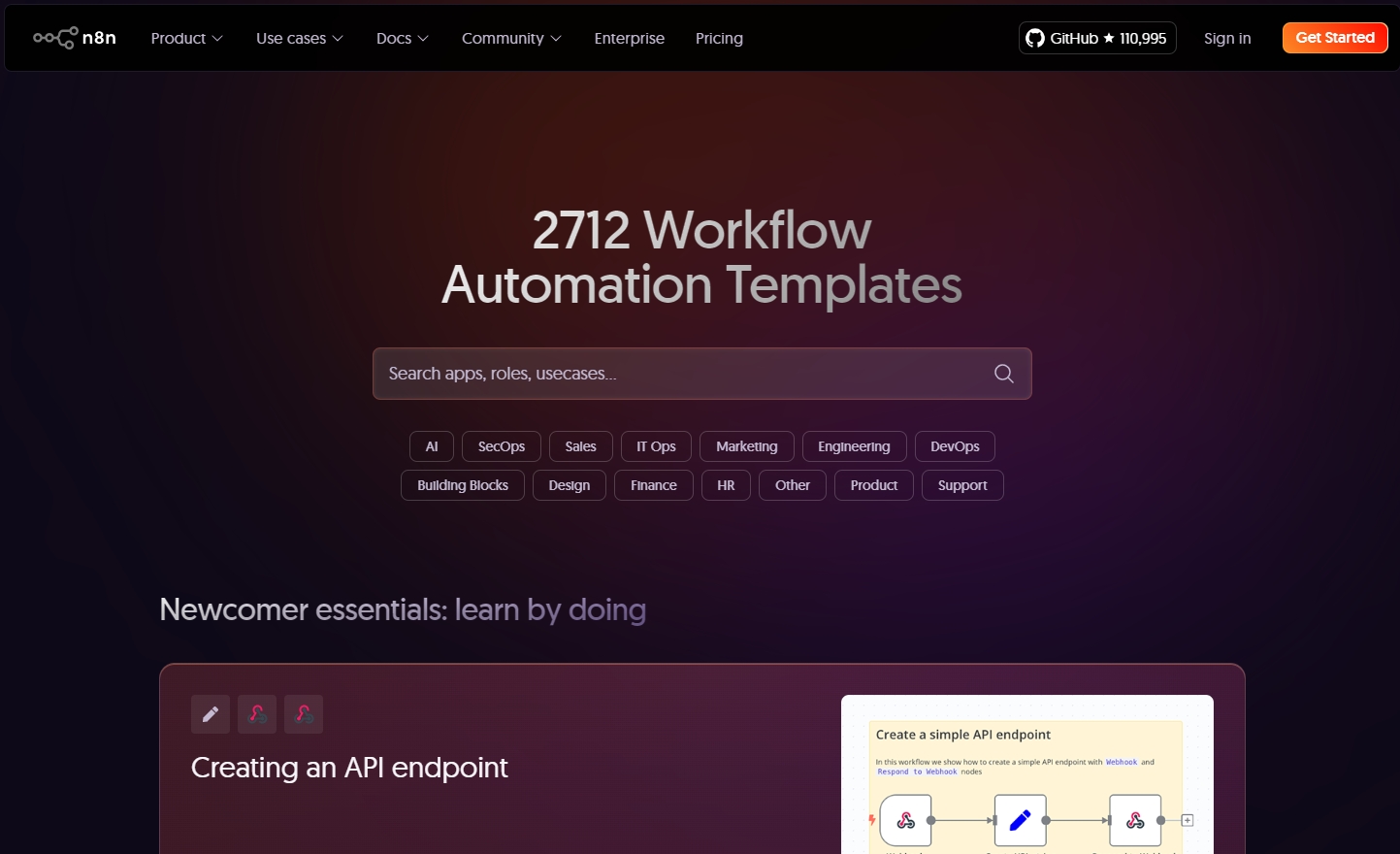Click the pencil edit node icon badge
Screen dimensions: 1400x854
tap(211, 714)
